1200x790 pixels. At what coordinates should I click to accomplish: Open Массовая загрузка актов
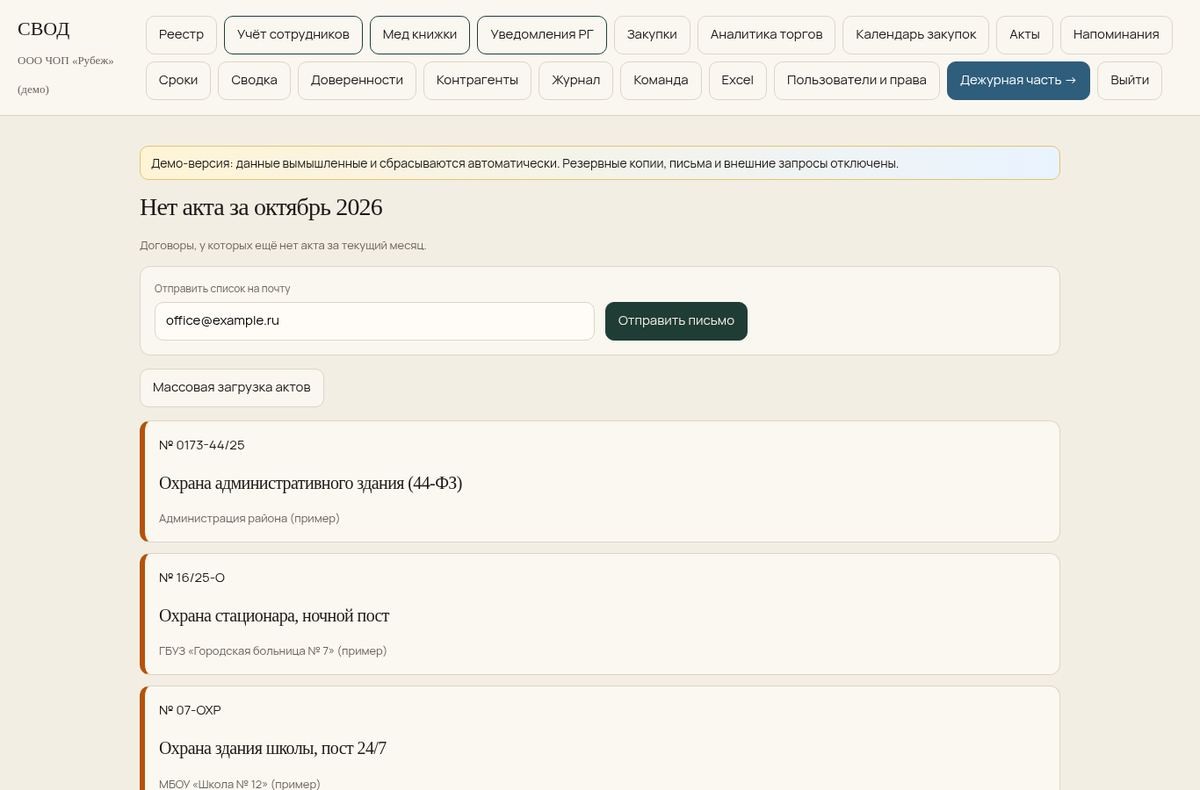click(x=232, y=388)
